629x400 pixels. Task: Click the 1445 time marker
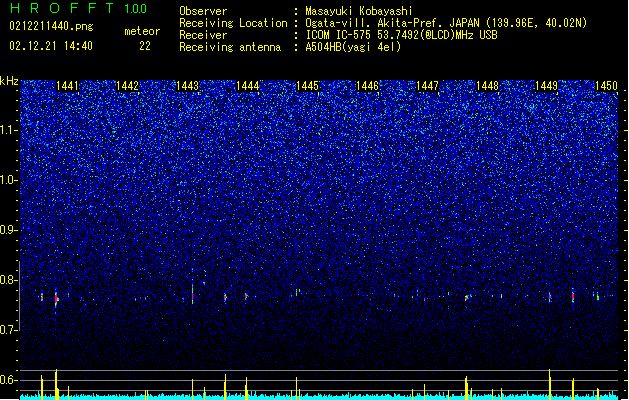307,86
